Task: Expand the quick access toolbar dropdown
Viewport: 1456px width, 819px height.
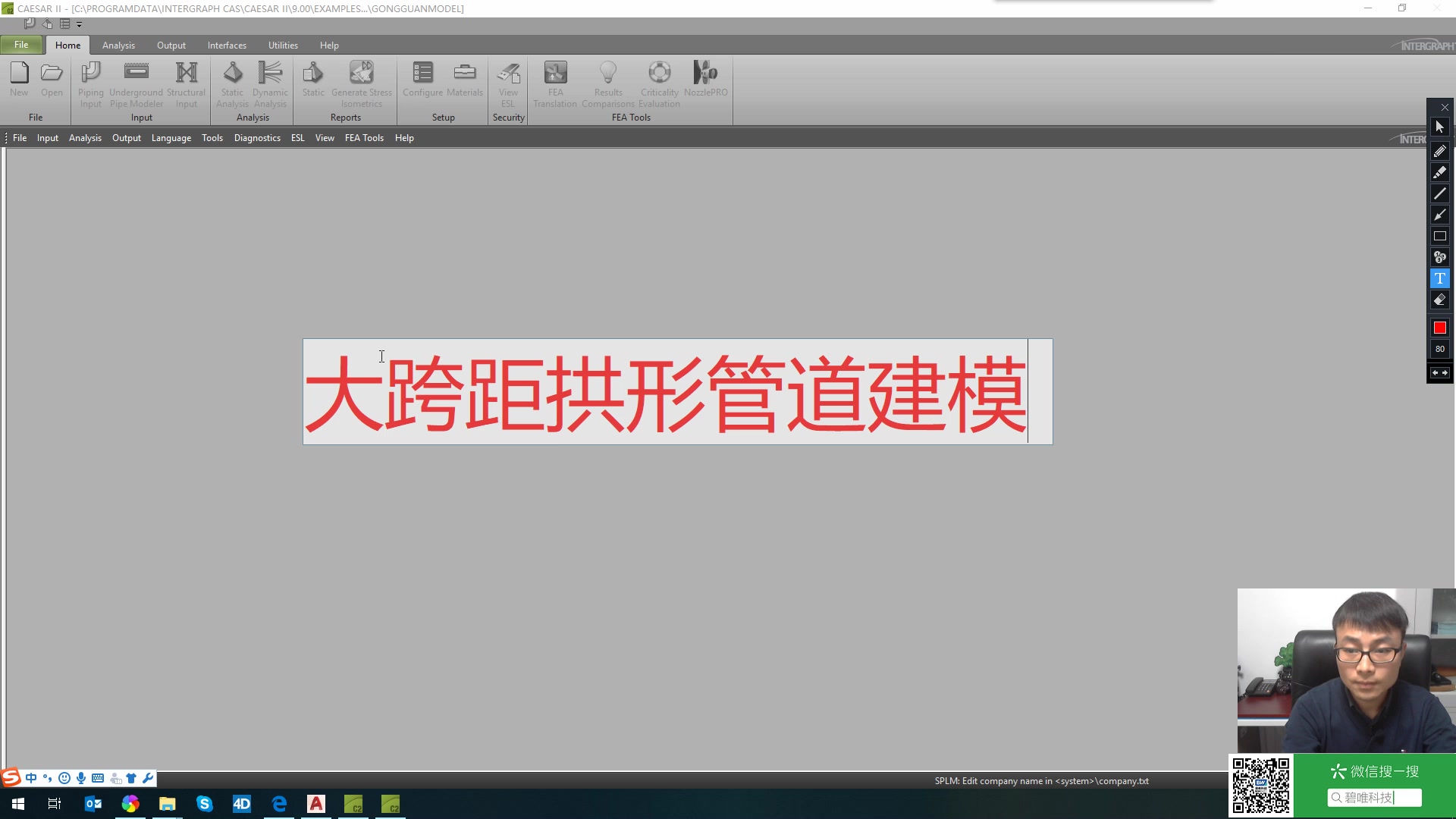Action: [x=79, y=24]
